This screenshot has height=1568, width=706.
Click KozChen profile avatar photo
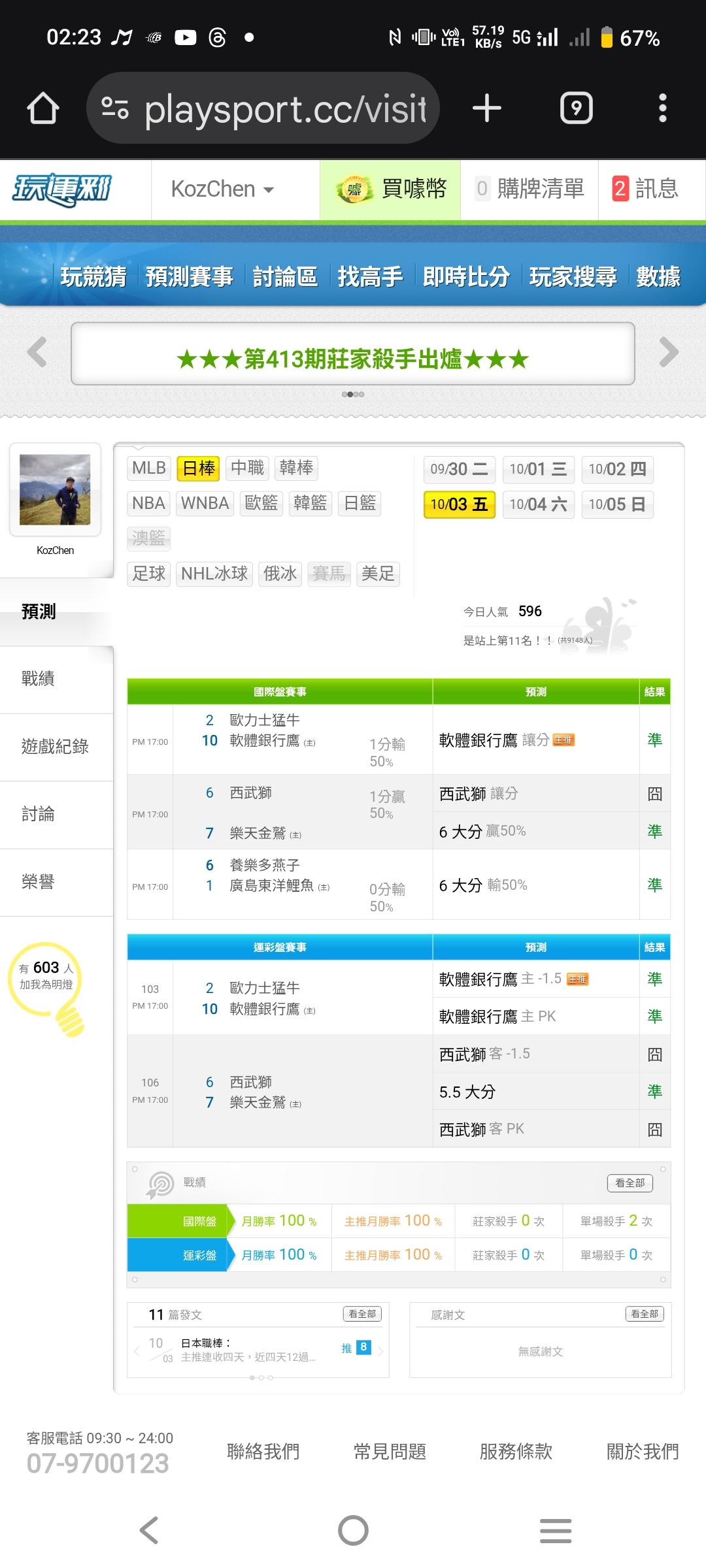(x=55, y=489)
